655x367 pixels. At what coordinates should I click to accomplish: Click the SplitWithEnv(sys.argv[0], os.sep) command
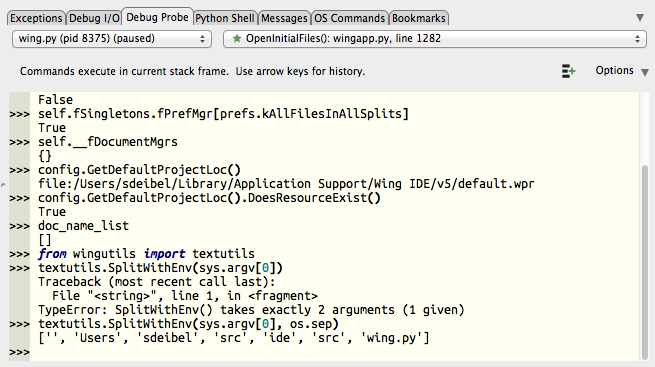(188, 324)
